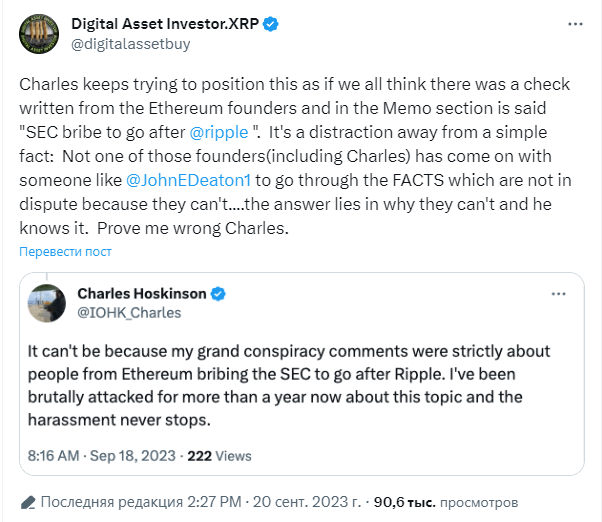Screen dimensions: 602x522
Task: Click Digital Asset Investor verified badge
Action: tap(271, 24)
